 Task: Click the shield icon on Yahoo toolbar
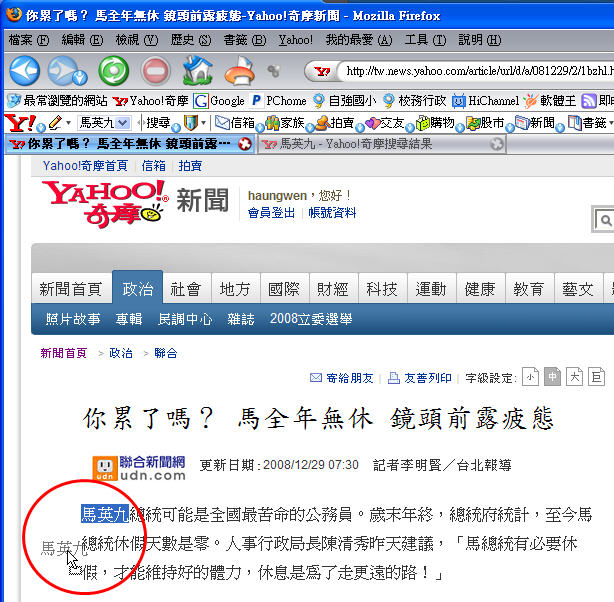tap(190, 123)
